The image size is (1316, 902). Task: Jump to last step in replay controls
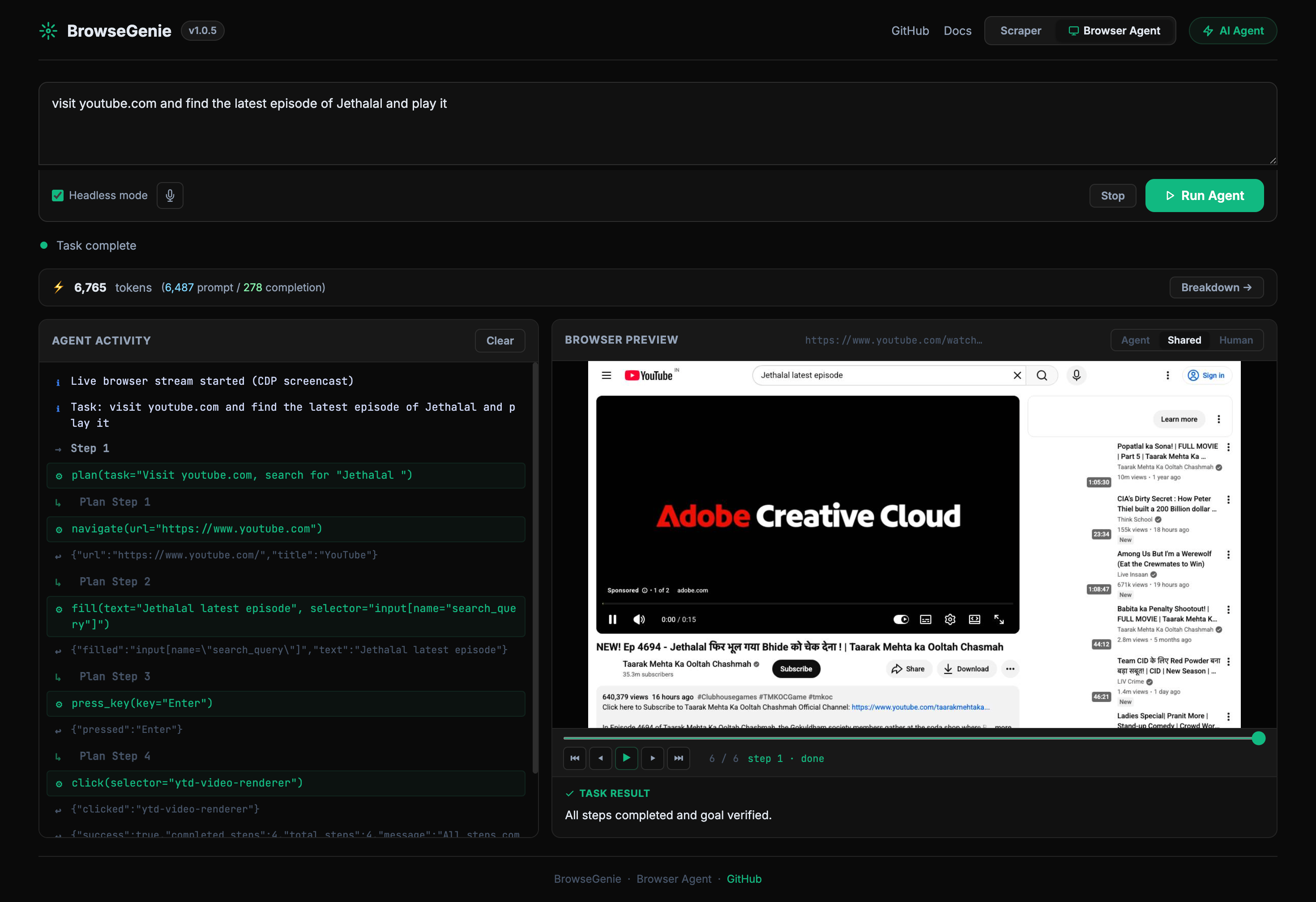[679, 758]
